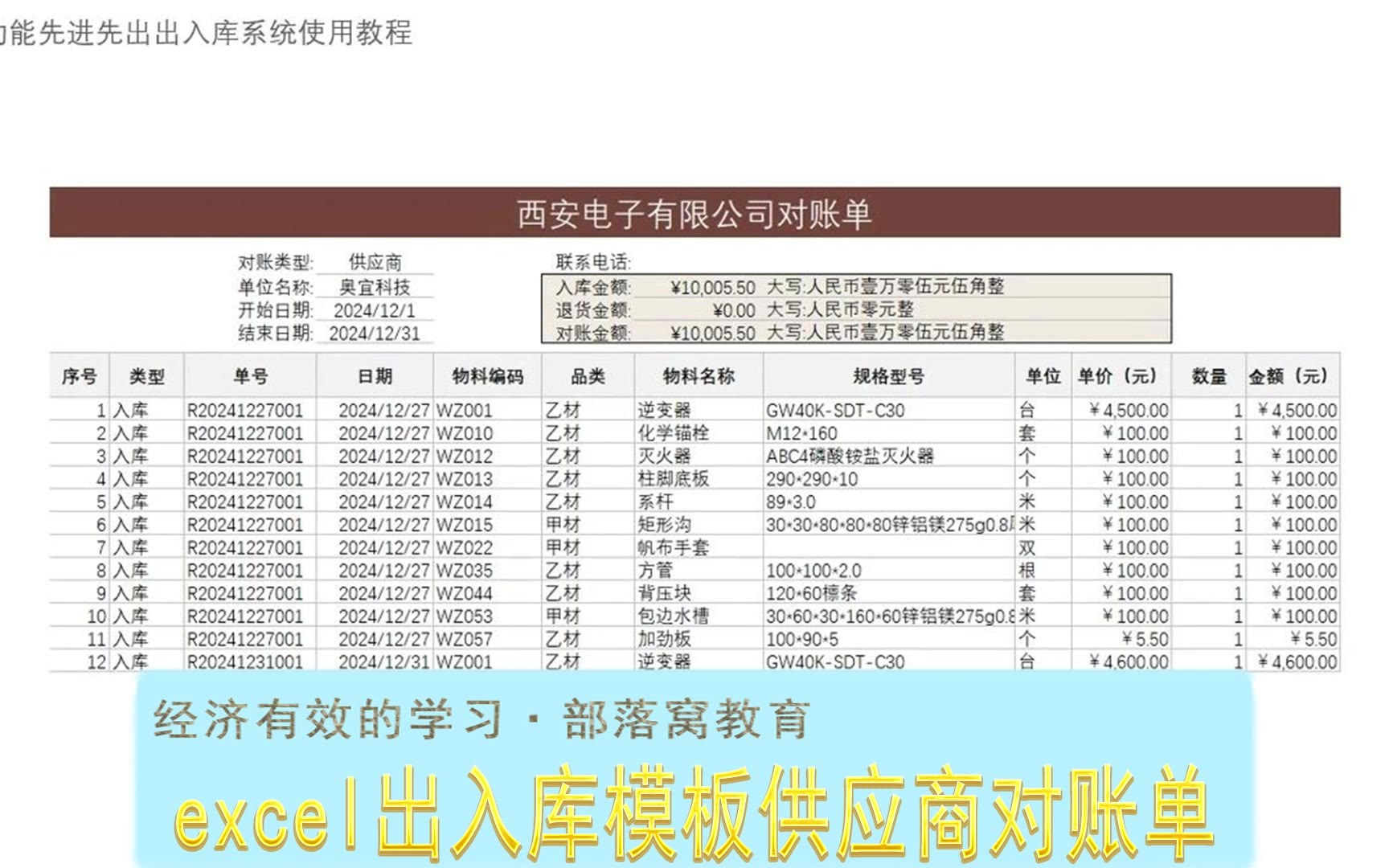1389x868 pixels.
Task: Select the 对账类型 cell showing 供应商
Action: click(x=375, y=262)
